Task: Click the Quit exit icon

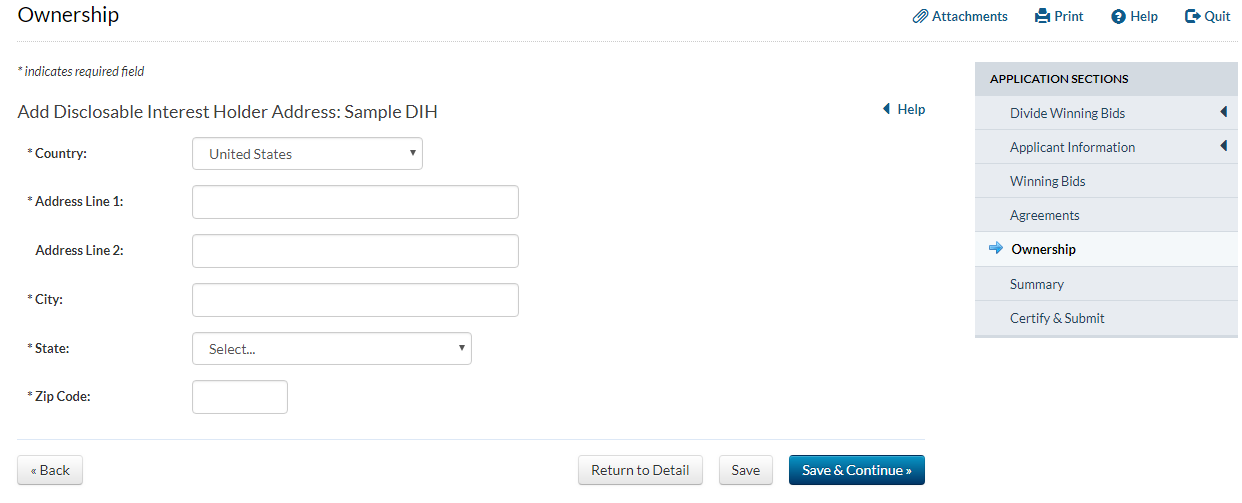Action: pyautogui.click(x=1192, y=16)
